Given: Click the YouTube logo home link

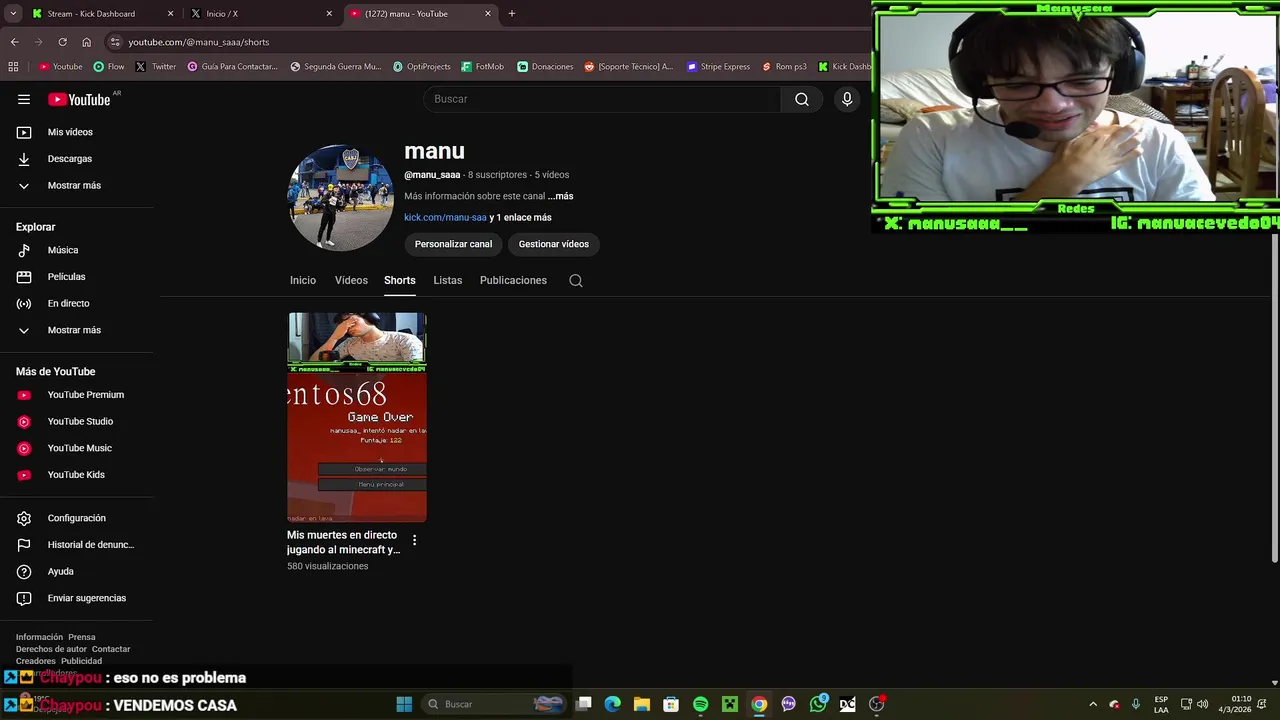Looking at the screenshot, I should pyautogui.click(x=79, y=99).
